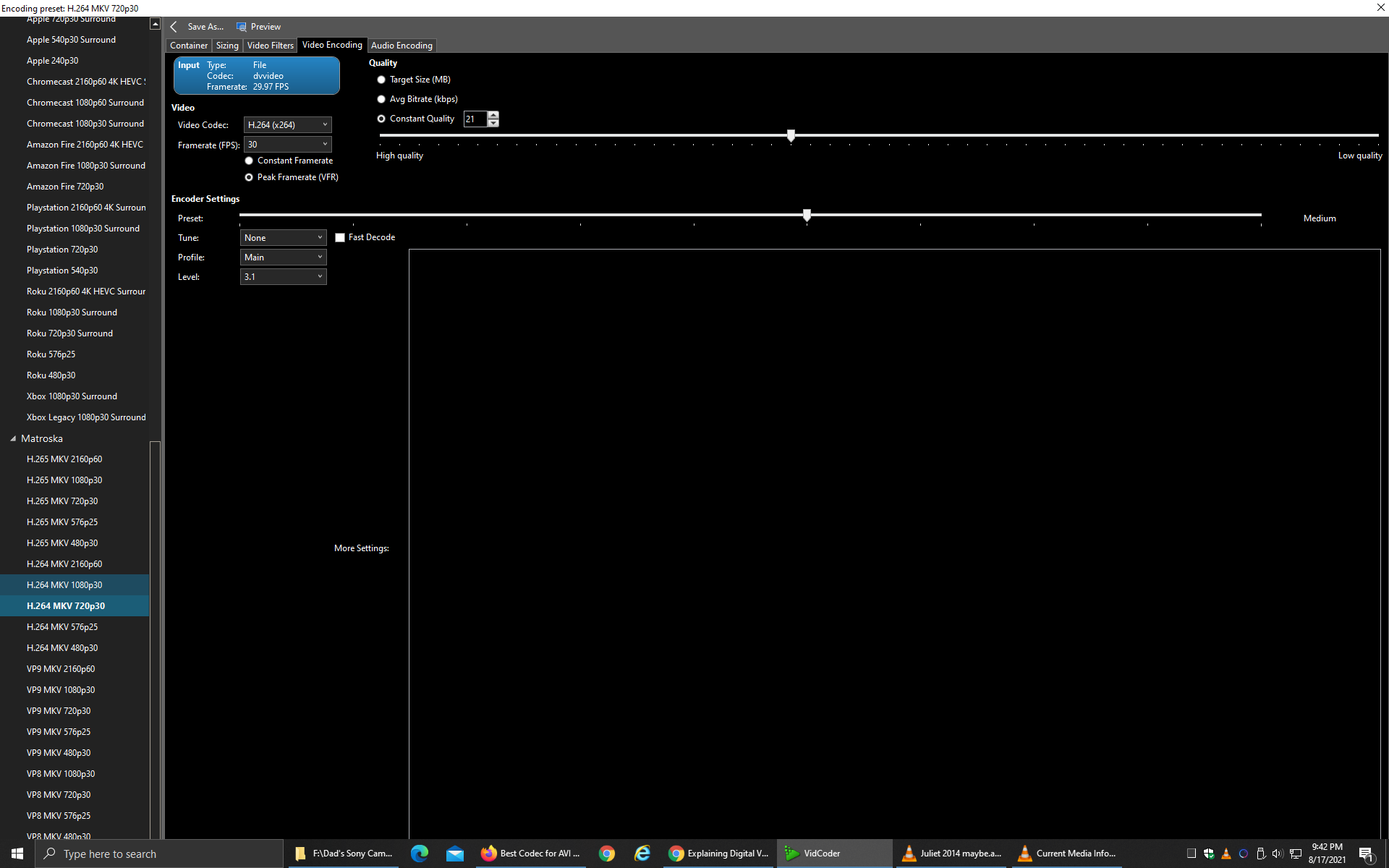The height and width of the screenshot is (868, 1389).
Task: Click the Constant Quality slider handle
Action: [791, 135]
